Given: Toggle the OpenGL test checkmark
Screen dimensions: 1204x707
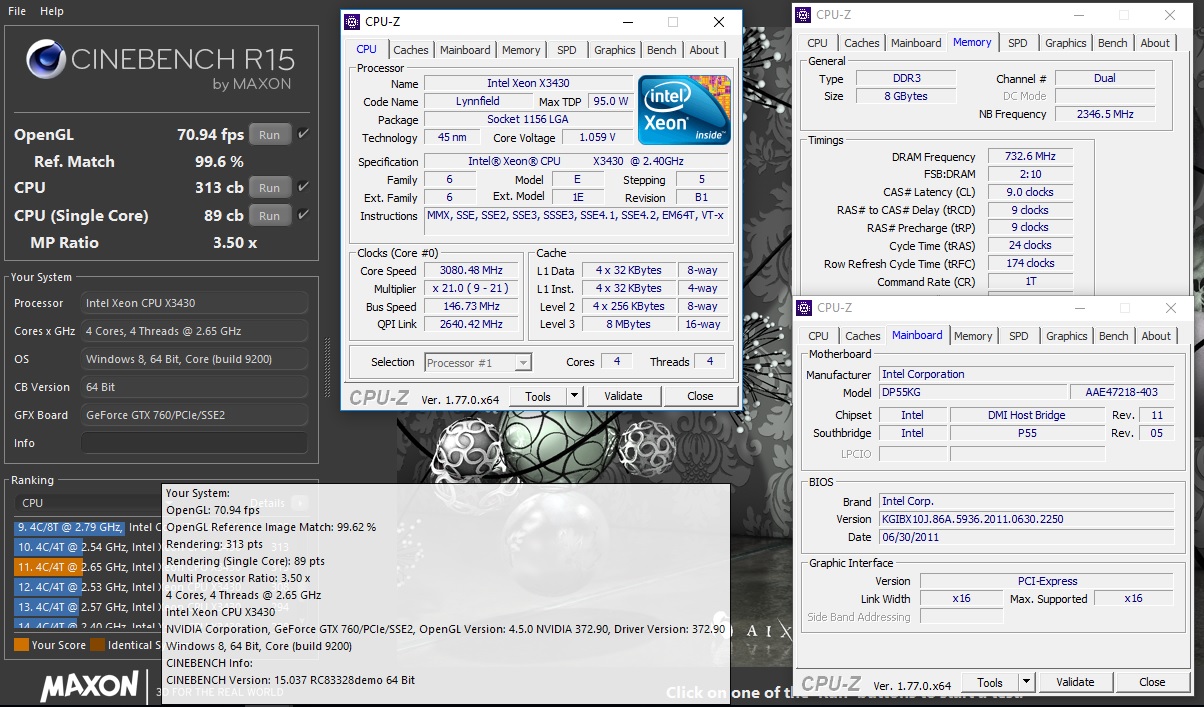Looking at the screenshot, I should coord(303,134).
